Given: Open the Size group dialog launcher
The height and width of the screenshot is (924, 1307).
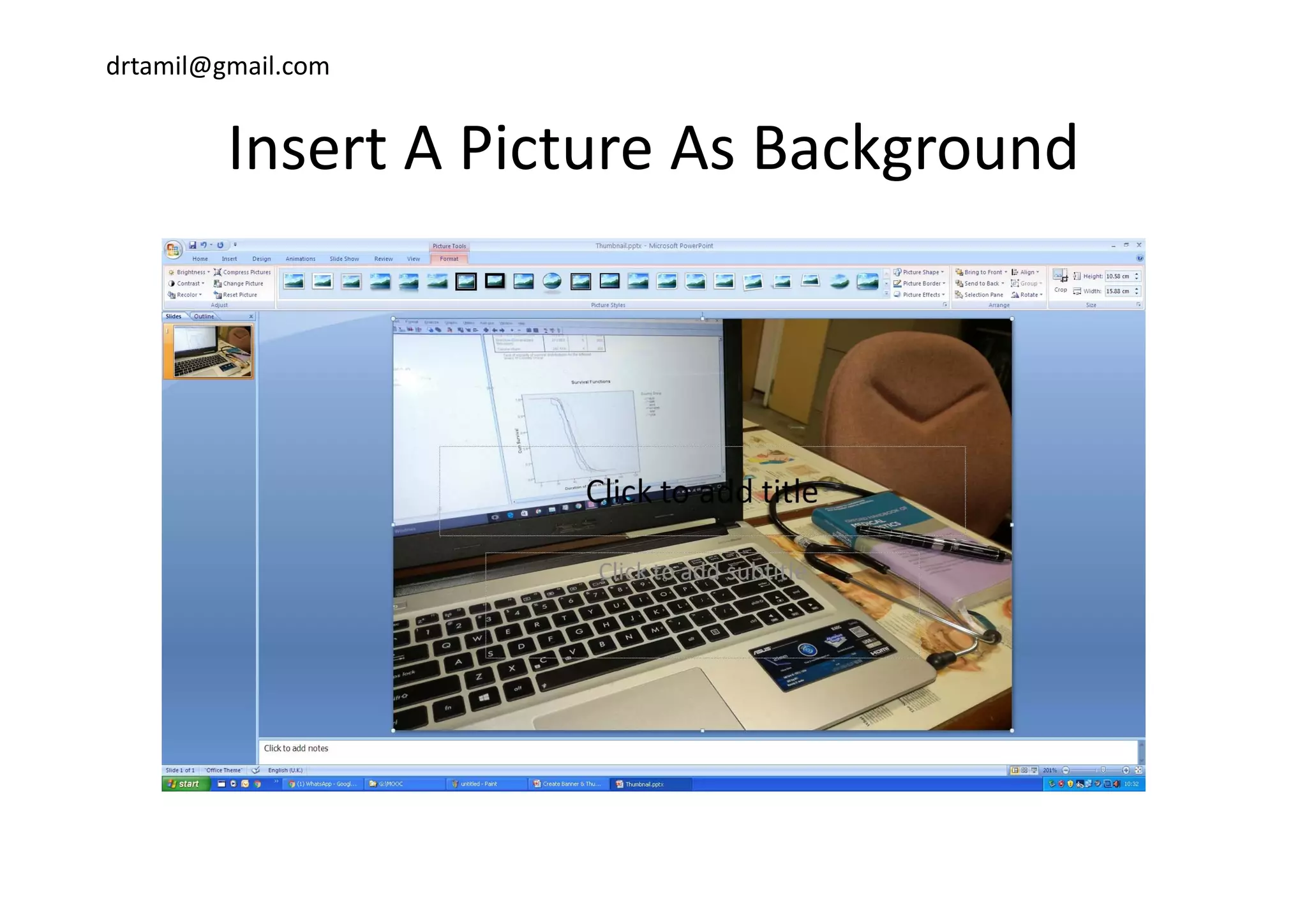Looking at the screenshot, I should [1138, 305].
